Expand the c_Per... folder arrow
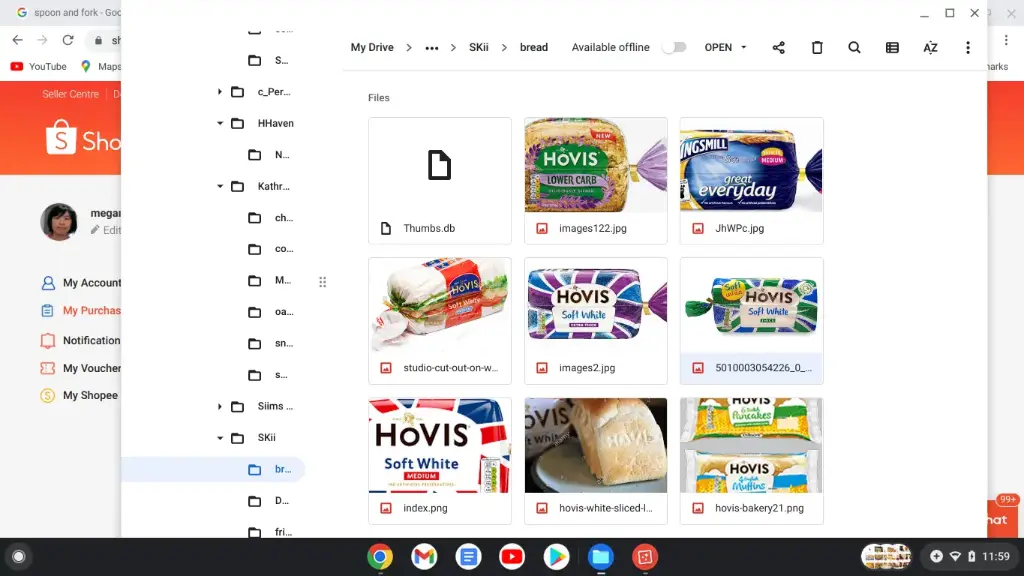Image resolution: width=1024 pixels, height=576 pixels. point(220,92)
